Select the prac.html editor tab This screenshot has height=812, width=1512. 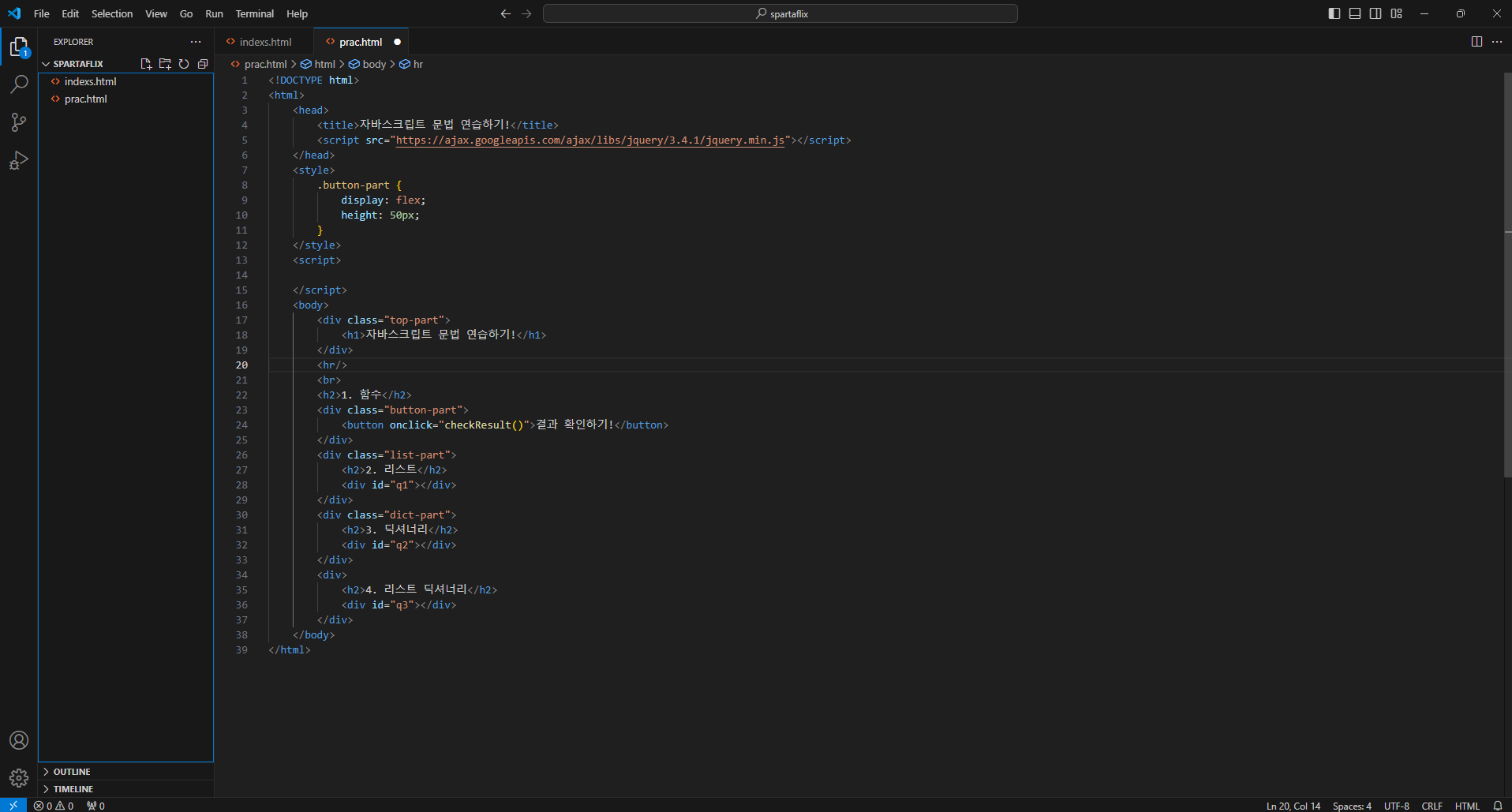click(x=361, y=42)
